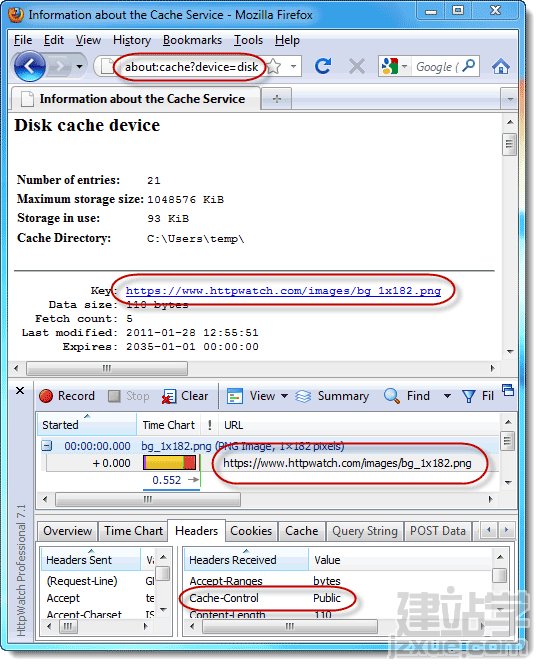This screenshot has height=666, width=541.
Task: Open the navigation history dropdown arrow
Action: [x=79, y=67]
